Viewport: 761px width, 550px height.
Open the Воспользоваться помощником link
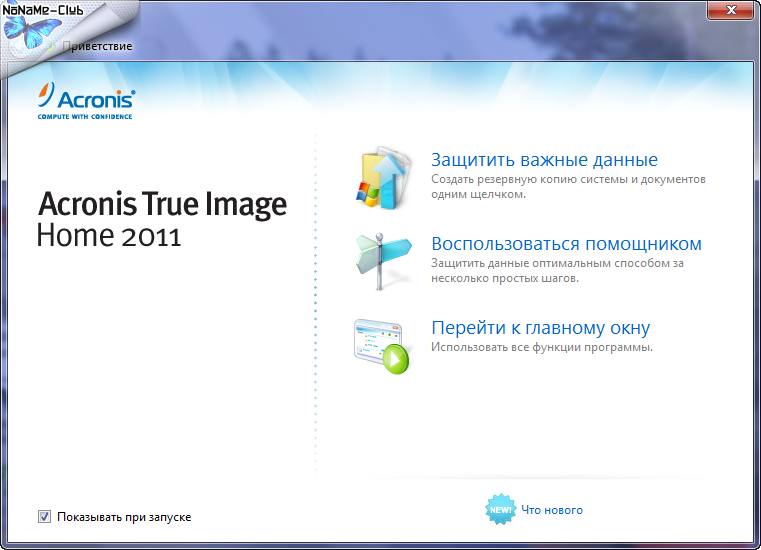(x=566, y=244)
